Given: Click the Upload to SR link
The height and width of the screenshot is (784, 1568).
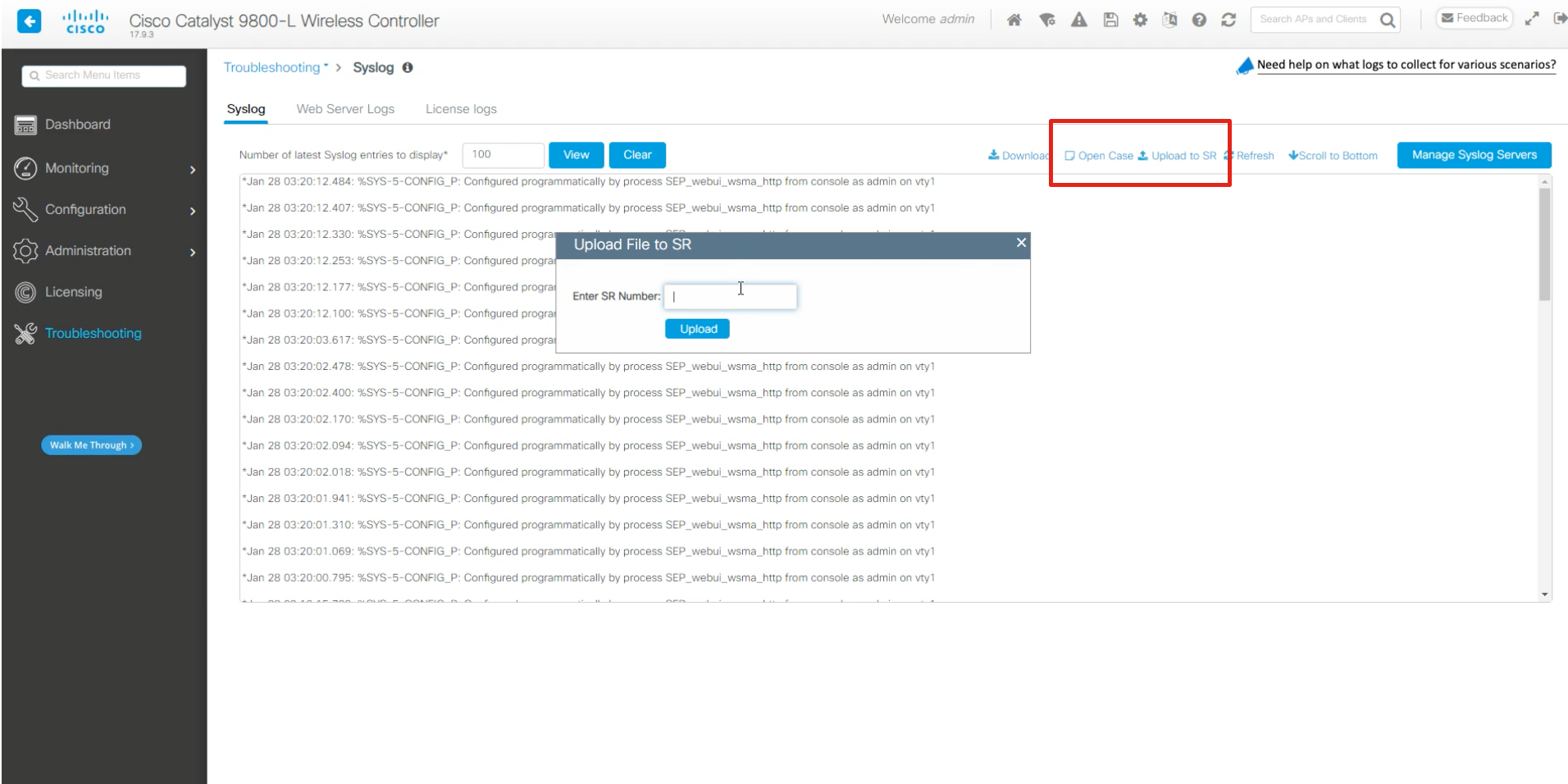Looking at the screenshot, I should 1177,156.
